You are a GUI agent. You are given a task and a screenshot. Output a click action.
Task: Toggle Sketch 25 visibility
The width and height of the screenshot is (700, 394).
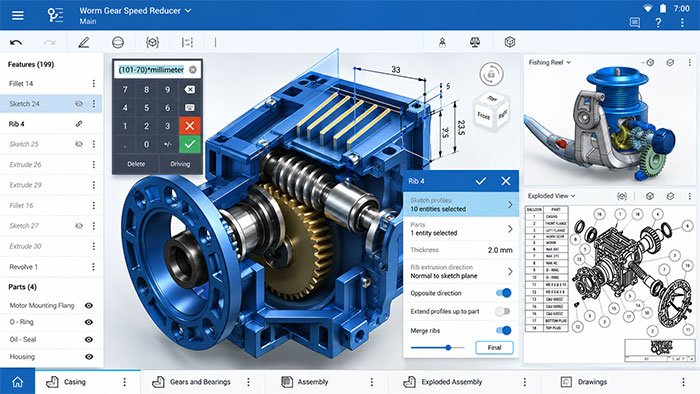coord(79,144)
